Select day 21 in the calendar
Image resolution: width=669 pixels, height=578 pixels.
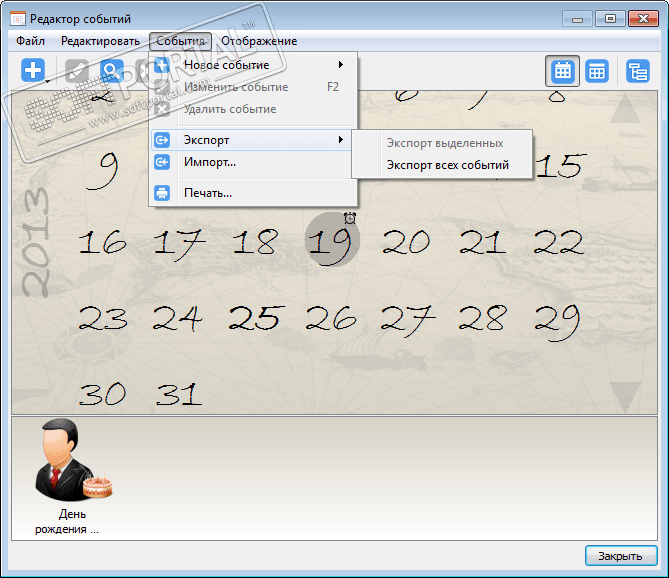[482, 242]
